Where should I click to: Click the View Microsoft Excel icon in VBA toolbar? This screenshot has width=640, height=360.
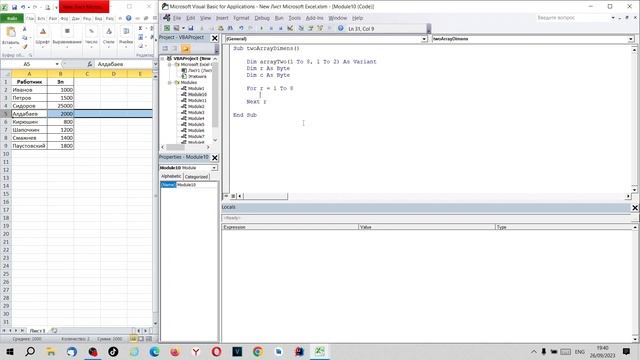click(x=167, y=28)
